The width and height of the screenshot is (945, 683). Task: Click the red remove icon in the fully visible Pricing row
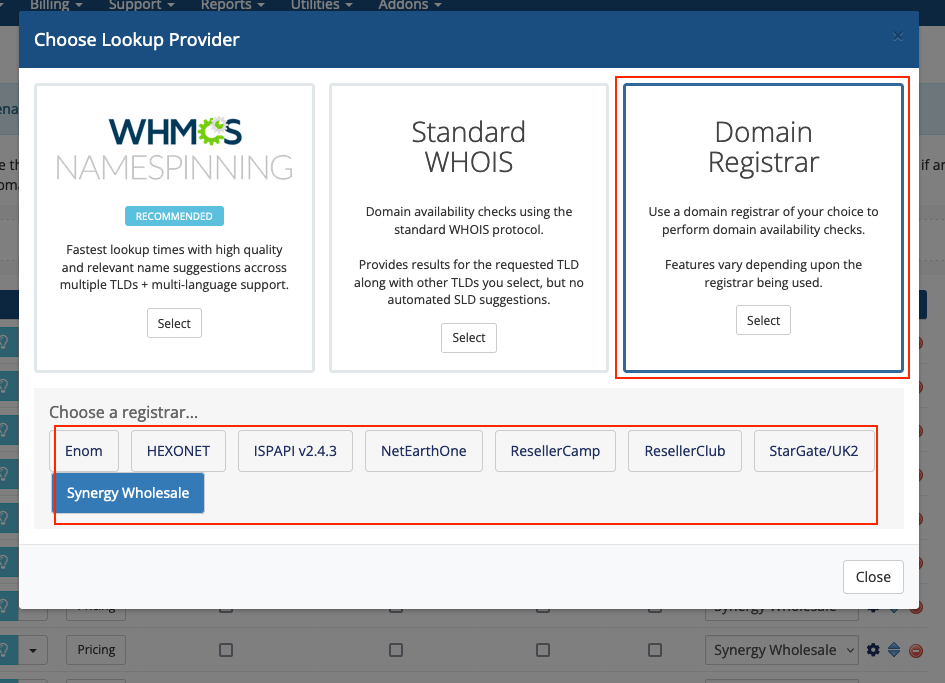[915, 650]
